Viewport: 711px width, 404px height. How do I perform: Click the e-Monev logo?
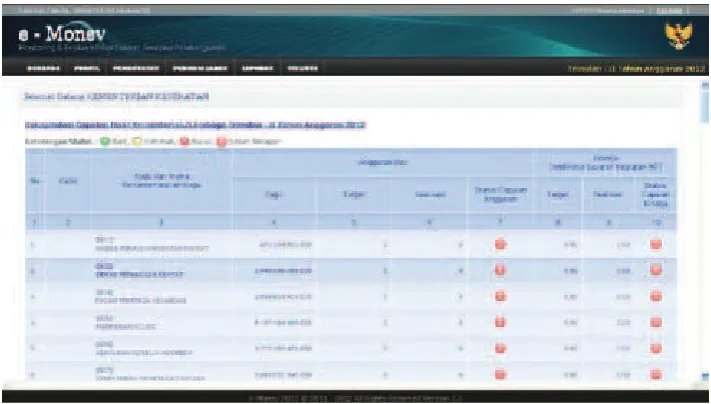click(62, 34)
